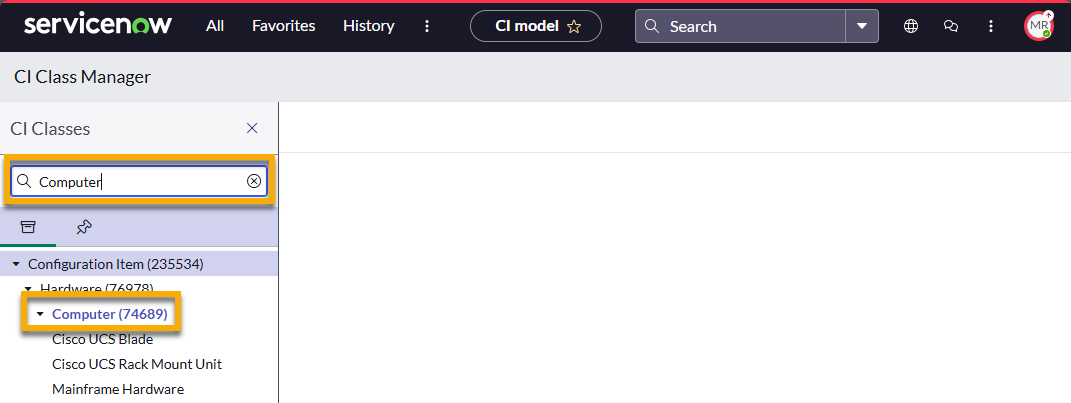Switch to the class hierarchy tab icon
The image size is (1071, 403).
[x=28, y=227]
